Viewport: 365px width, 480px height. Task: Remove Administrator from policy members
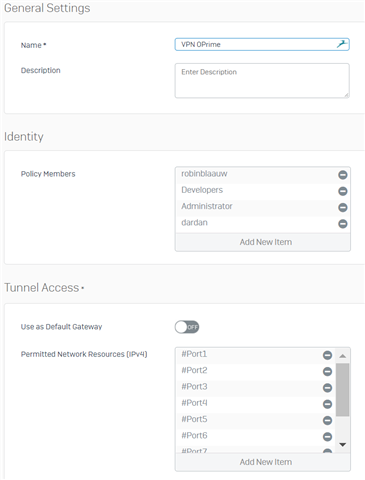pos(343,207)
